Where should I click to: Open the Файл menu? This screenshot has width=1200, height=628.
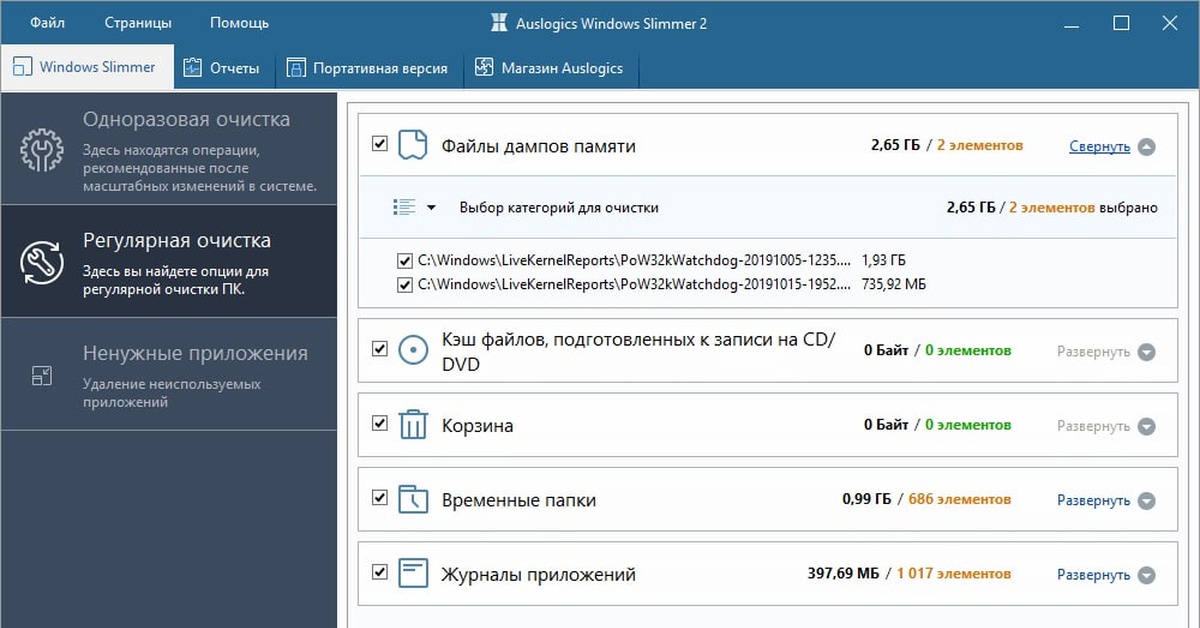[47, 23]
